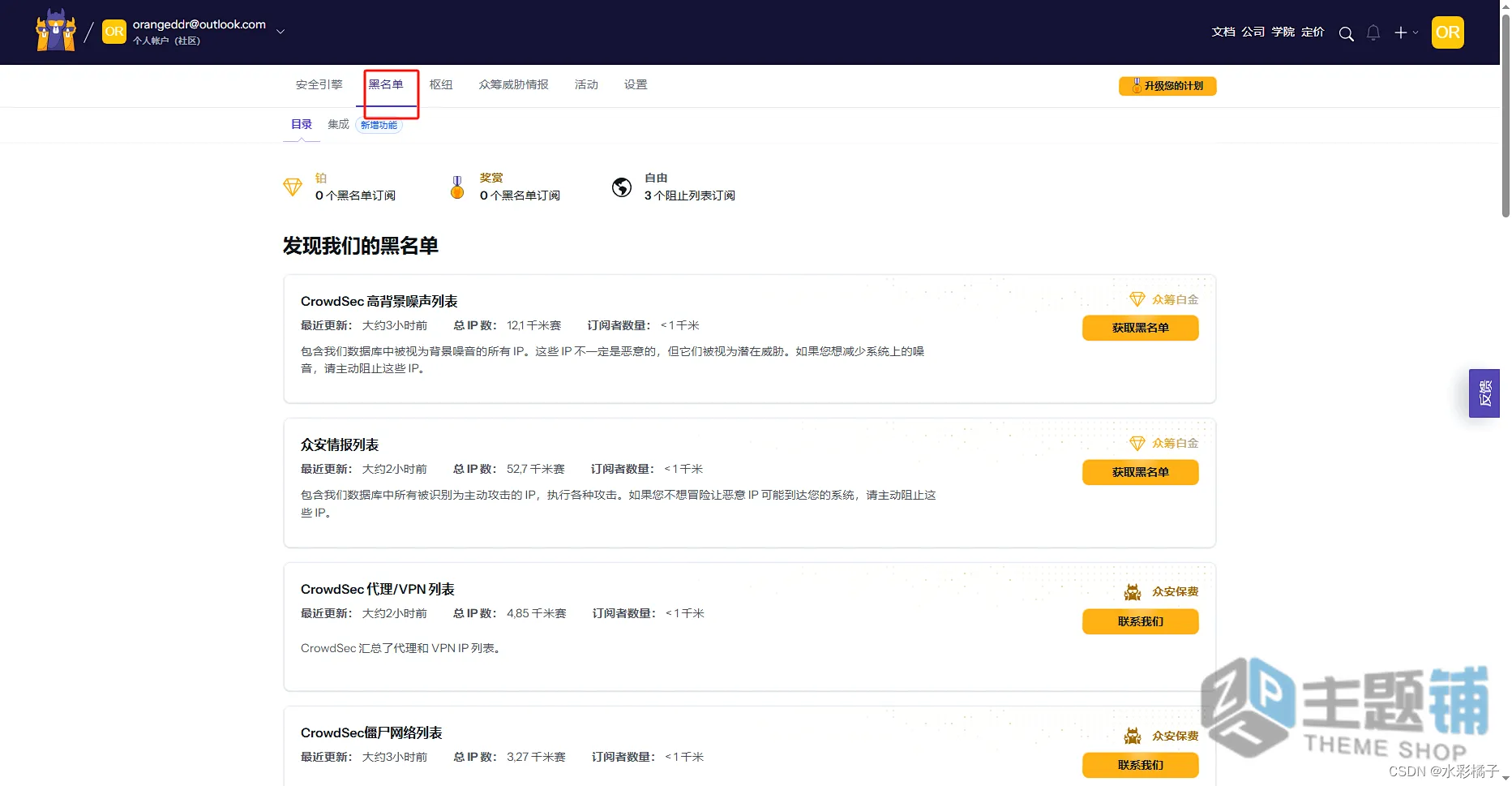Image resolution: width=1512 pixels, height=786 pixels.
Task: Open the notifications bell
Action: point(1373,32)
